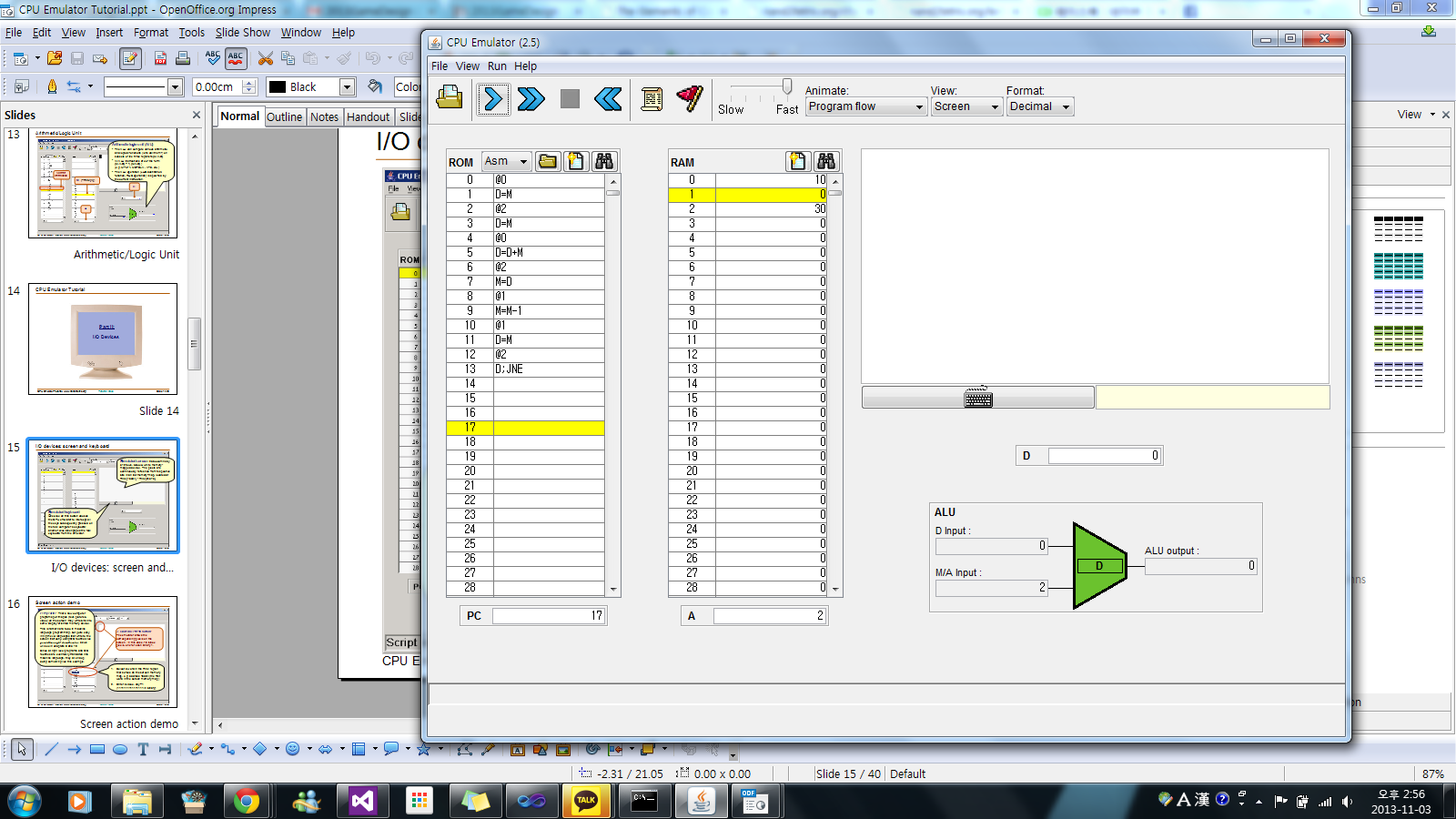The width and height of the screenshot is (1456, 819).
Task: Select the Slide 14 thumbnail
Action: pyautogui.click(x=103, y=339)
